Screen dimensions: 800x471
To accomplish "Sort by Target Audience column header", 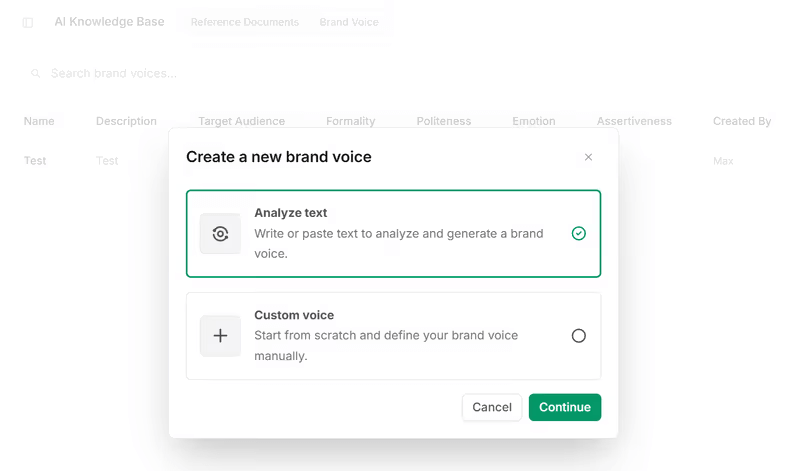I will [x=241, y=121].
